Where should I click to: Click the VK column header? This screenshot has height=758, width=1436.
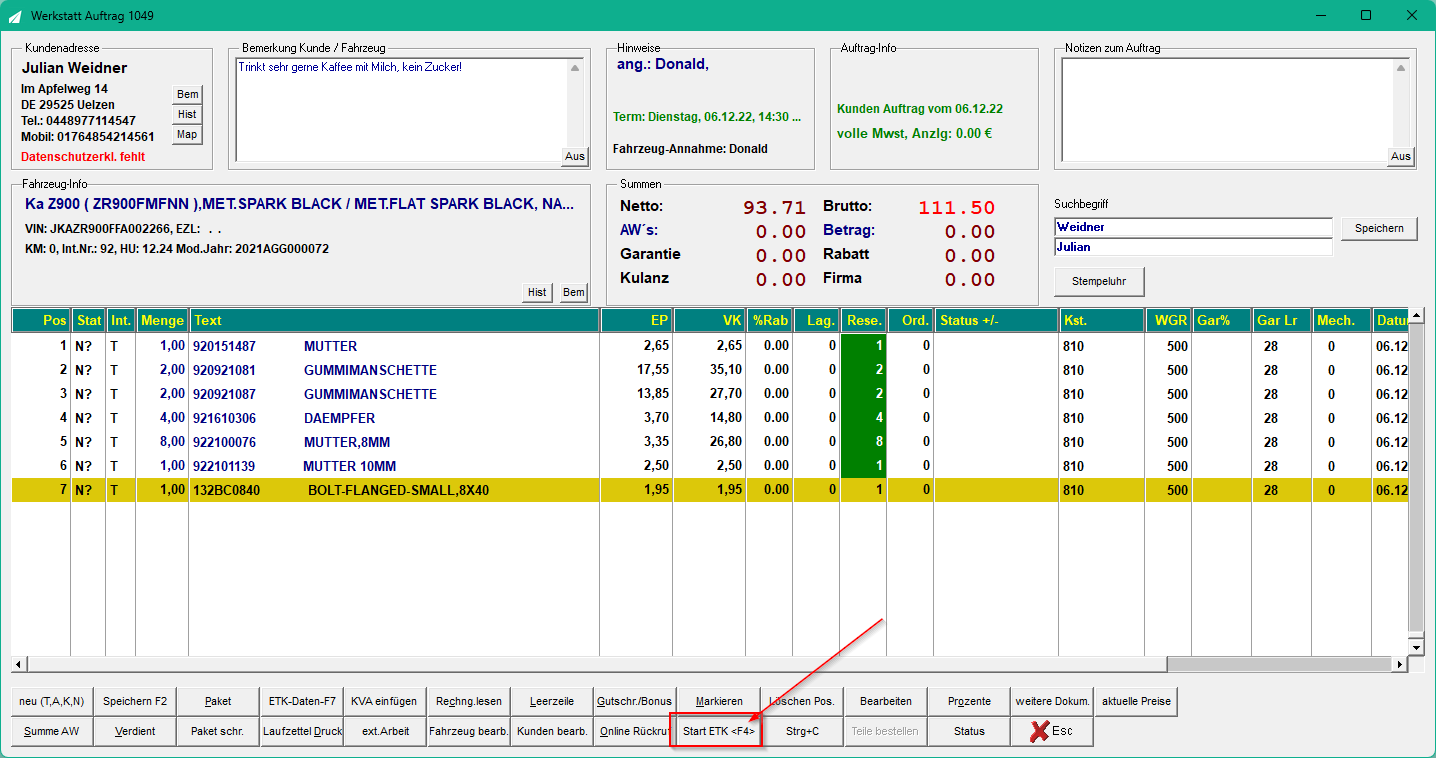pyautogui.click(x=710, y=320)
